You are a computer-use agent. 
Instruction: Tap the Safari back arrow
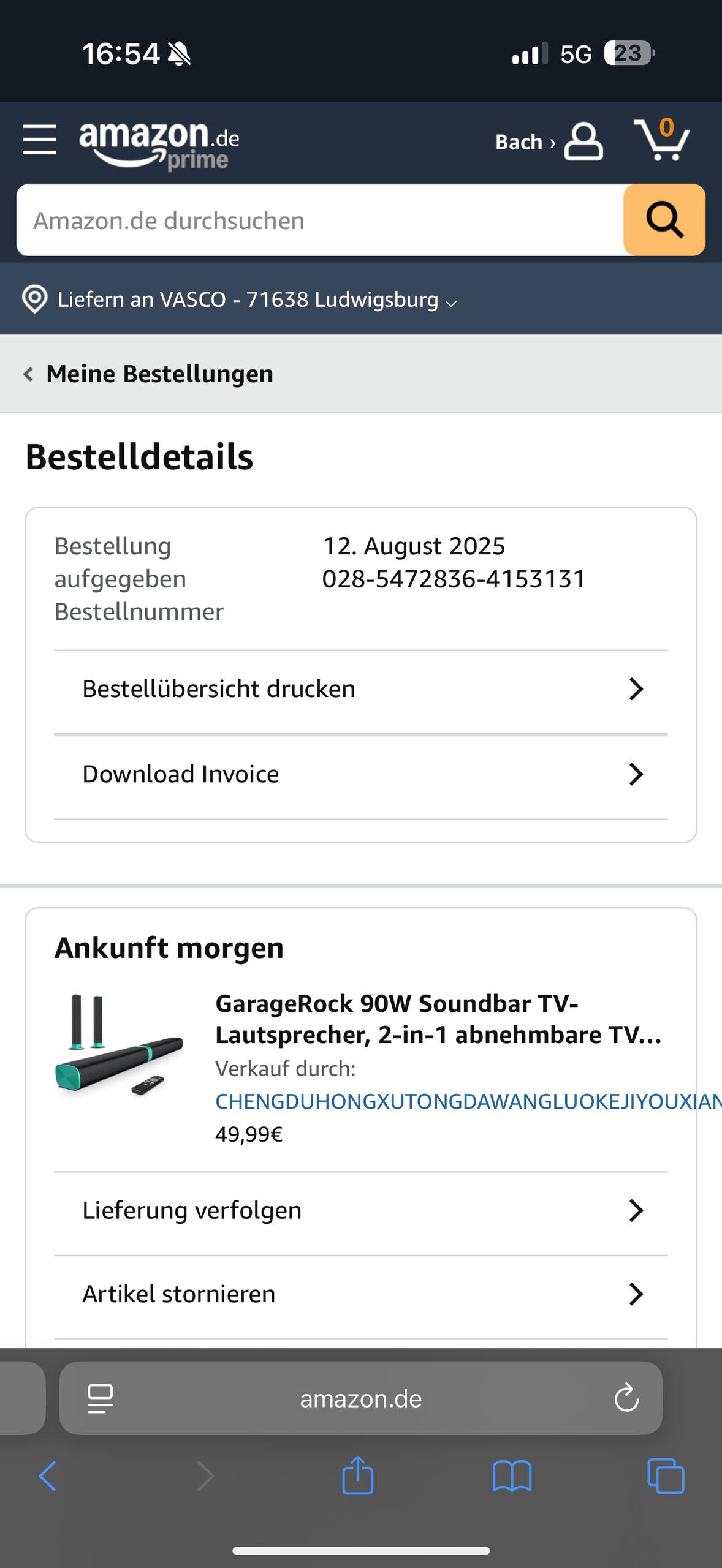tap(48, 1476)
